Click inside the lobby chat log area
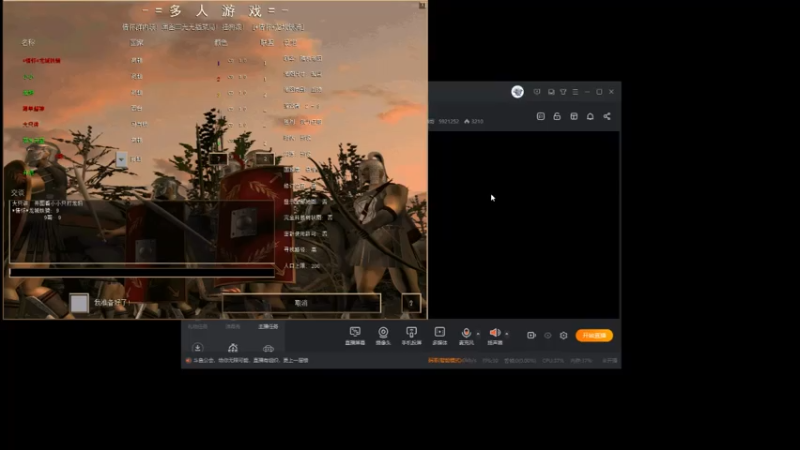The width and height of the screenshot is (800, 450). [x=142, y=231]
